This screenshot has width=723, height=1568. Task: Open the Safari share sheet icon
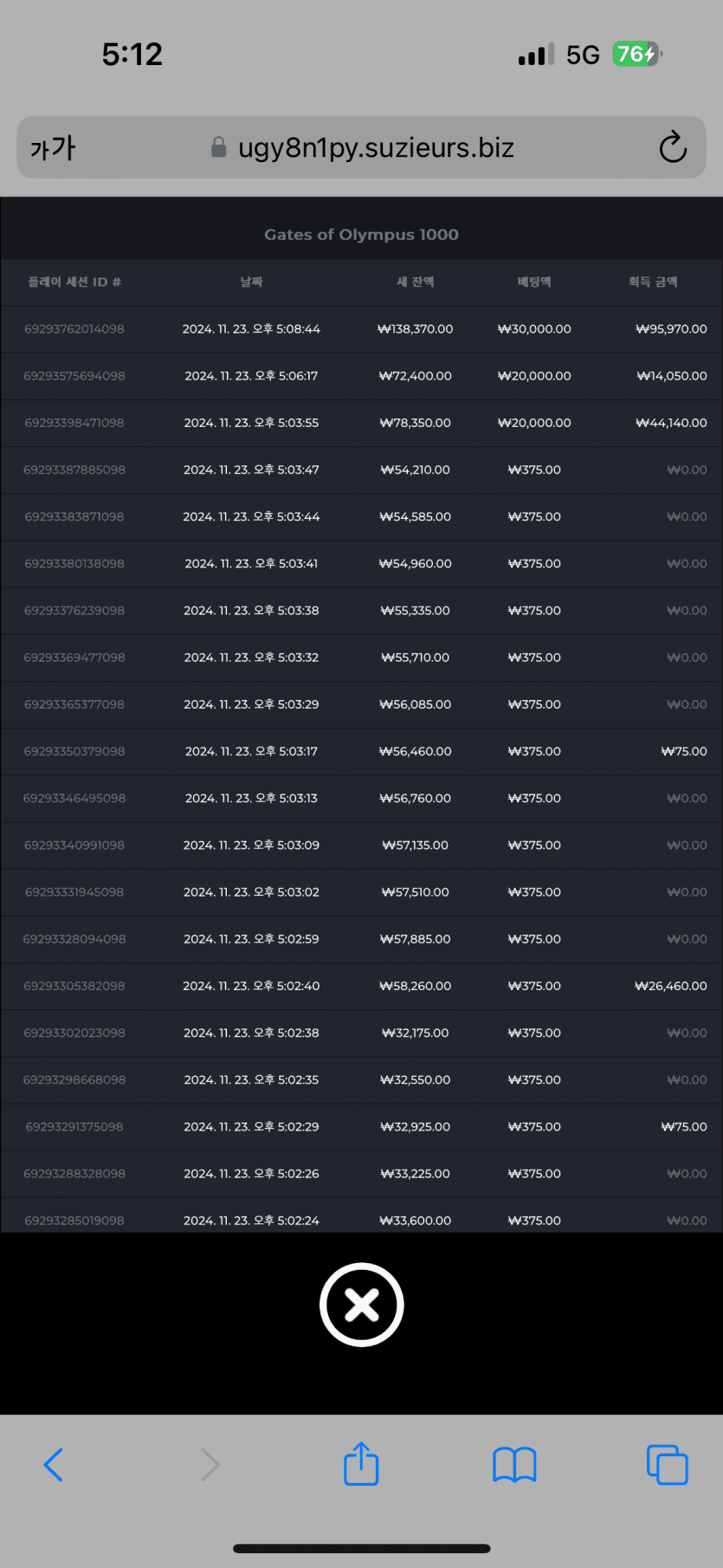click(x=361, y=1464)
